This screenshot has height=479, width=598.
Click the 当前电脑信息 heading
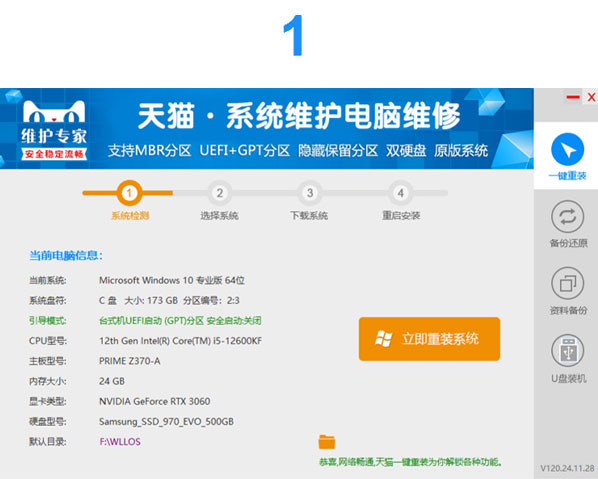[66, 256]
